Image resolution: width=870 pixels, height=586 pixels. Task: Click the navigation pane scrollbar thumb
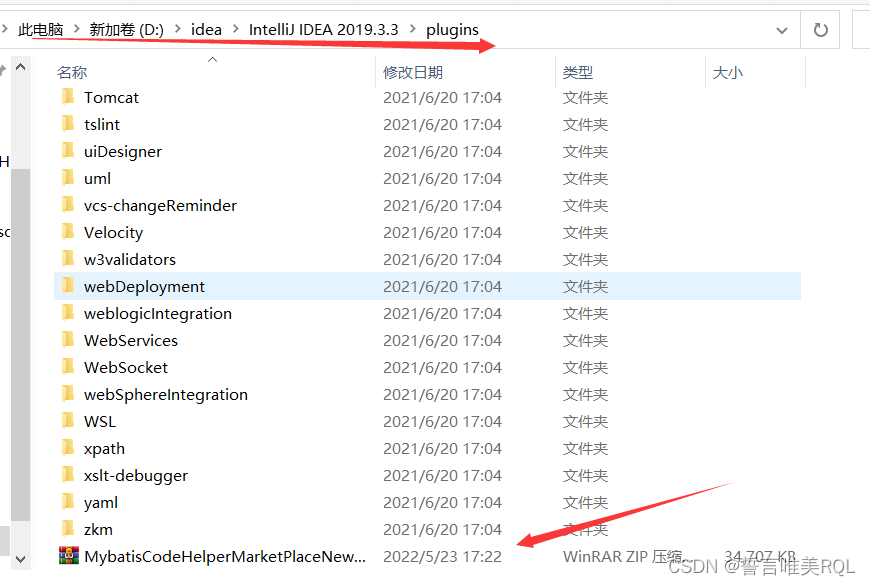coord(21,344)
